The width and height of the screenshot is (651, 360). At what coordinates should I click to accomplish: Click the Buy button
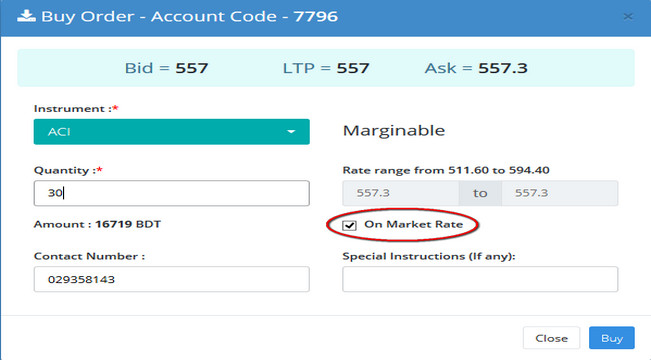(612, 338)
